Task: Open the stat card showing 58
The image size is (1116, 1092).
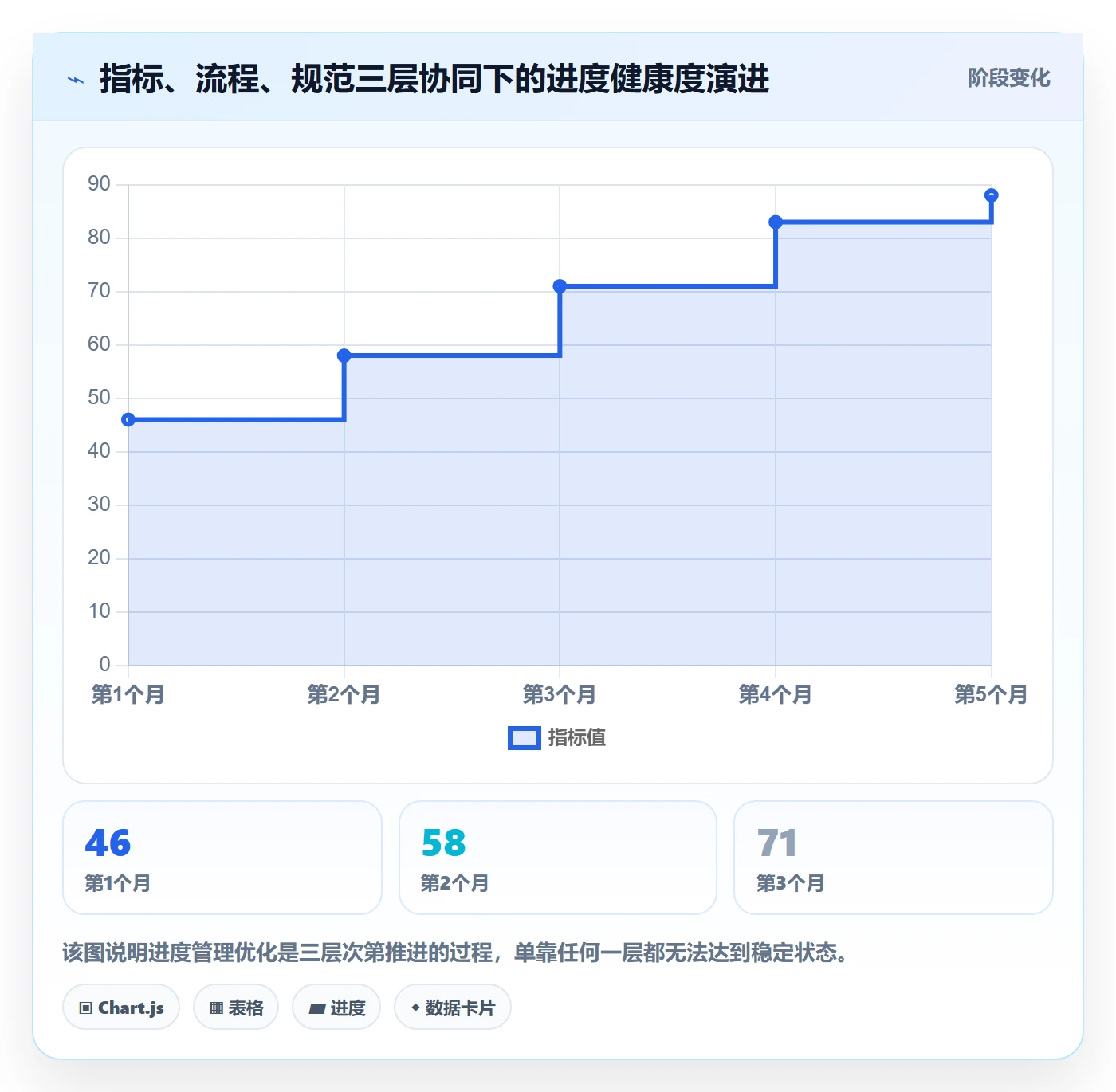Action: [x=558, y=858]
